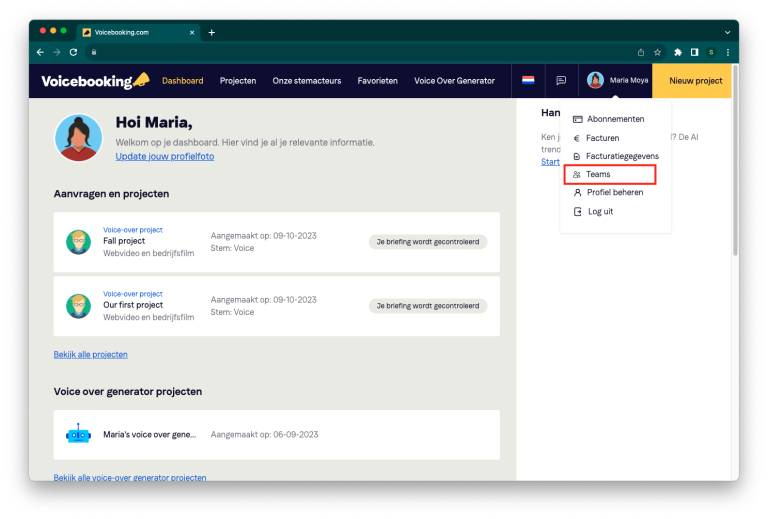Open the Our first project title
Image resolution: width=768 pixels, height=519 pixels.
[x=133, y=305]
